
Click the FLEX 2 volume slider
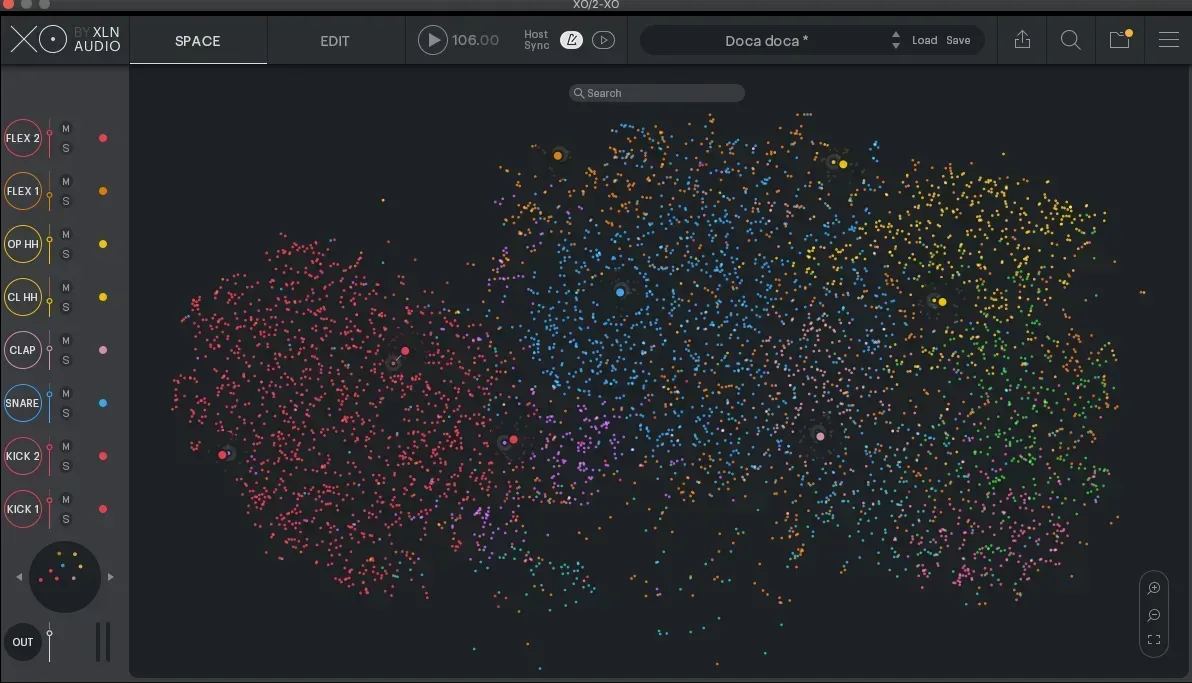point(49,138)
